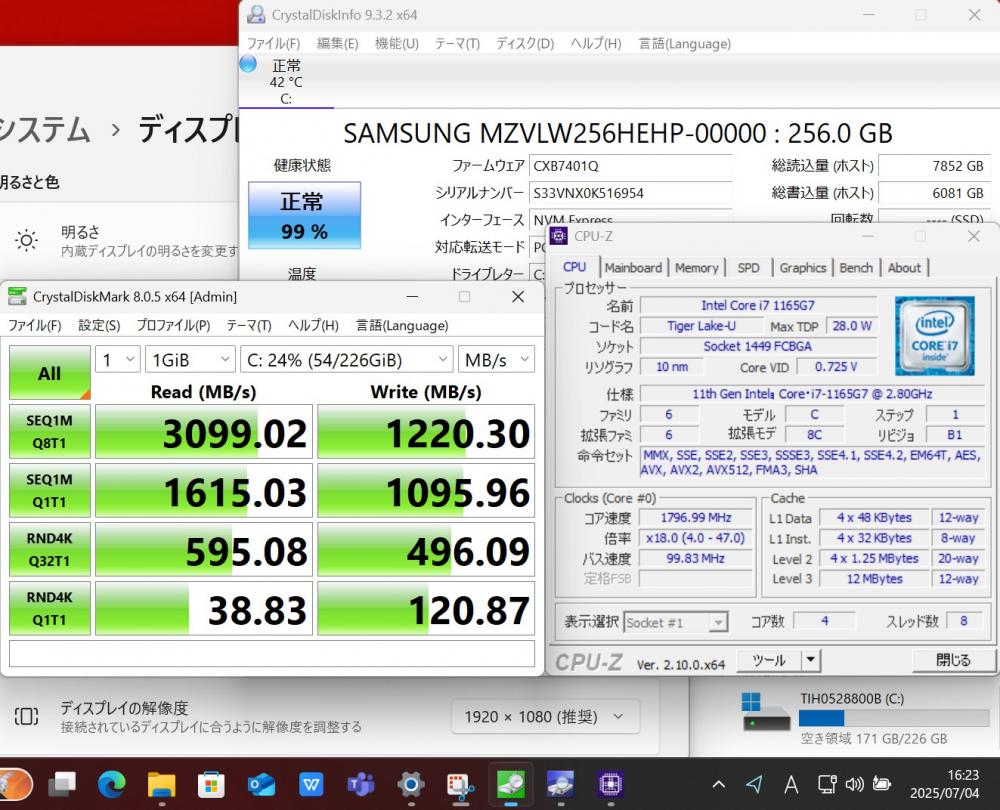Switch to the SPD tab in CPU-Z
1000x810 pixels.
(x=748, y=268)
